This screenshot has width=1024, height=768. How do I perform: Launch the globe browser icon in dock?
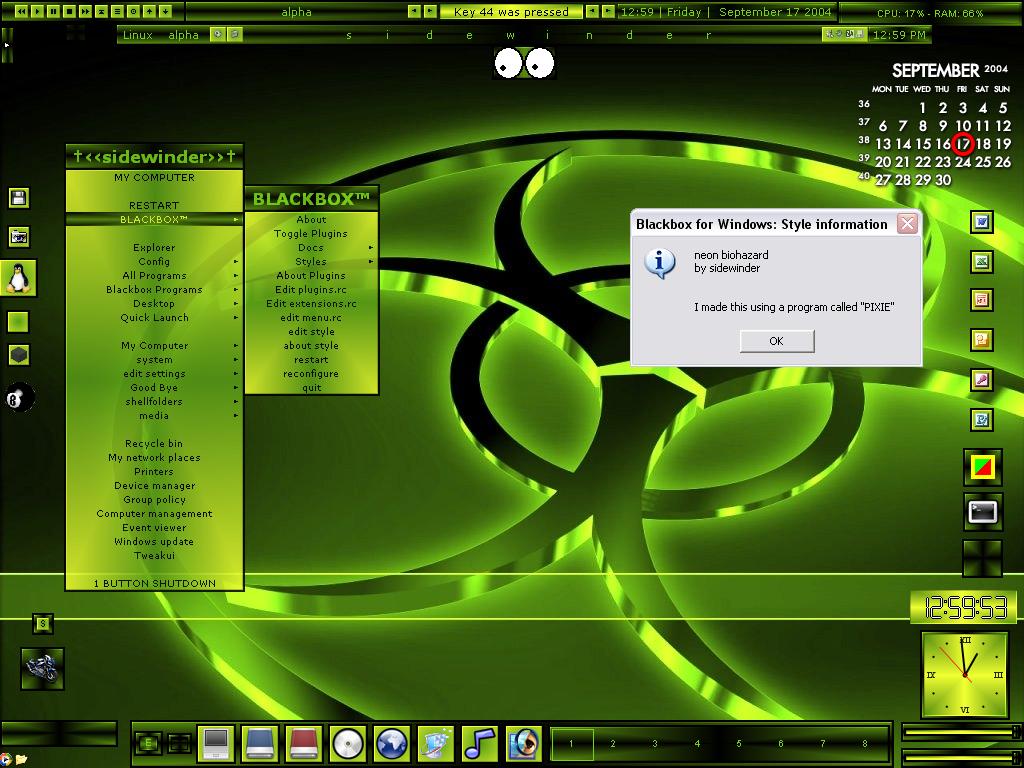point(392,743)
